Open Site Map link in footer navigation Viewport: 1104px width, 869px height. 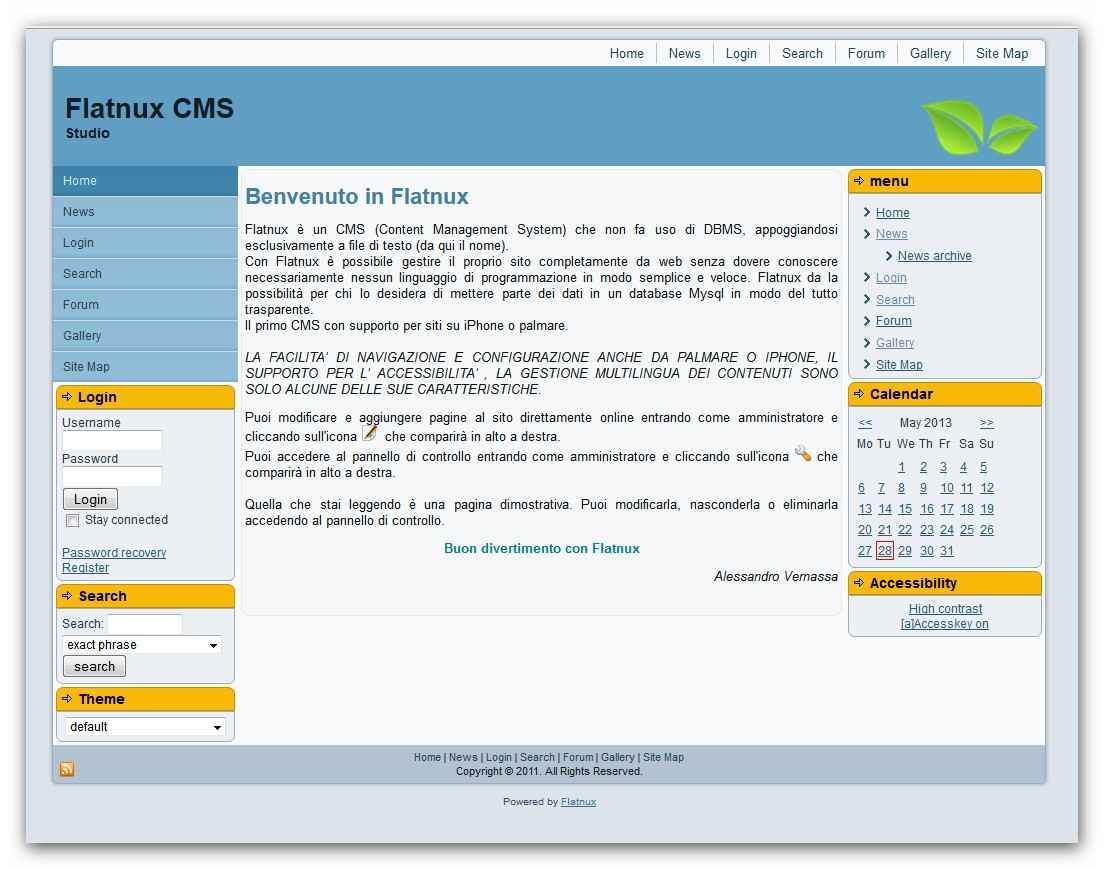(x=663, y=757)
